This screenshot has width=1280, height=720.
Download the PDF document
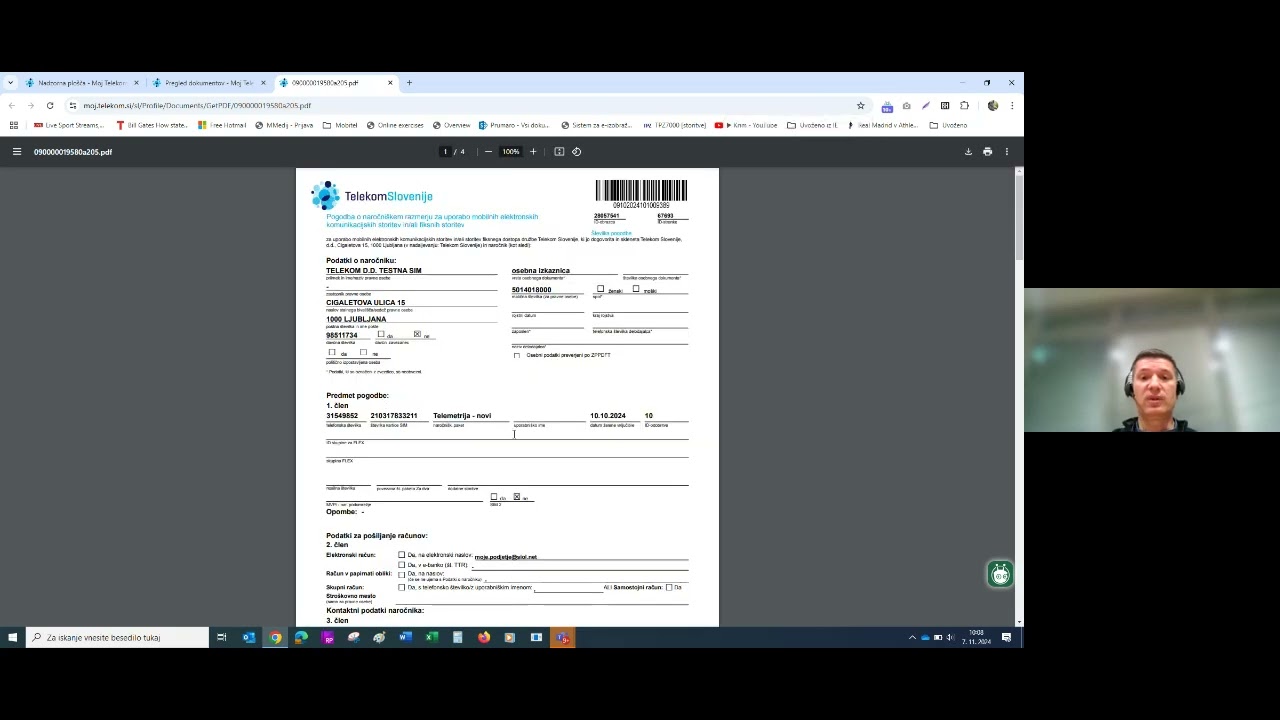click(968, 152)
